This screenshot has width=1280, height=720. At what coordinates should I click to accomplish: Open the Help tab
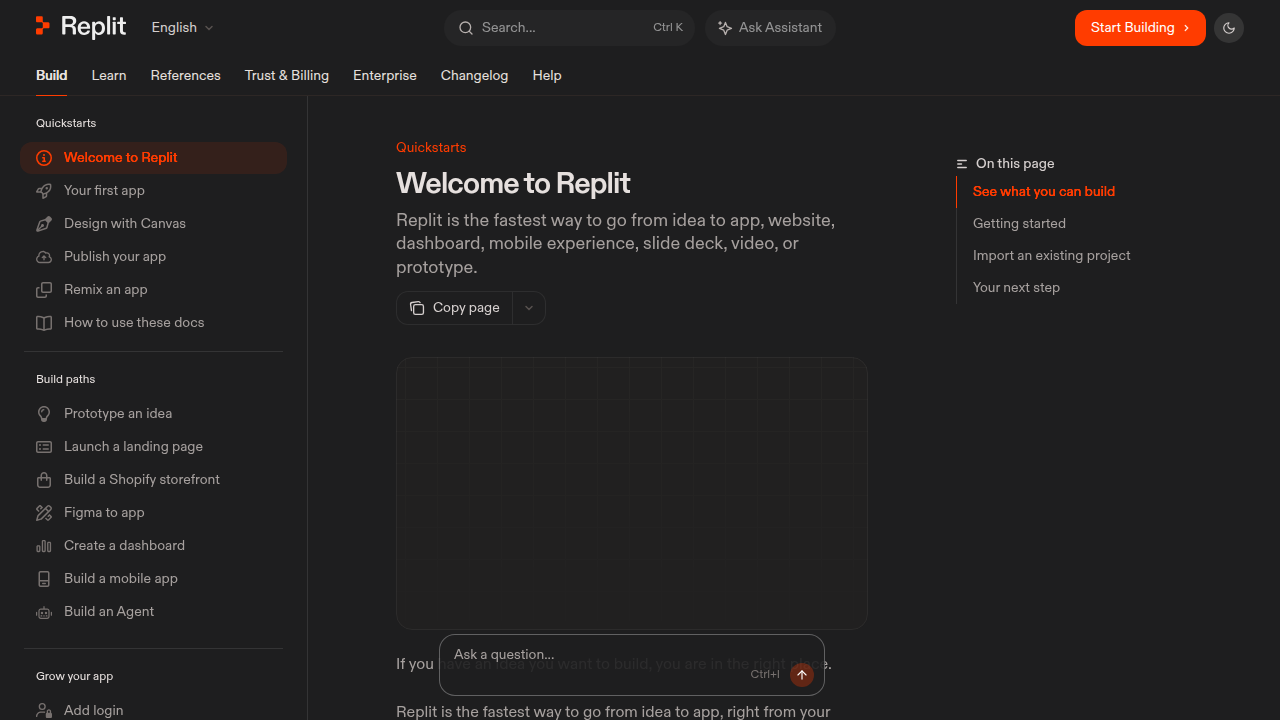[x=547, y=75]
